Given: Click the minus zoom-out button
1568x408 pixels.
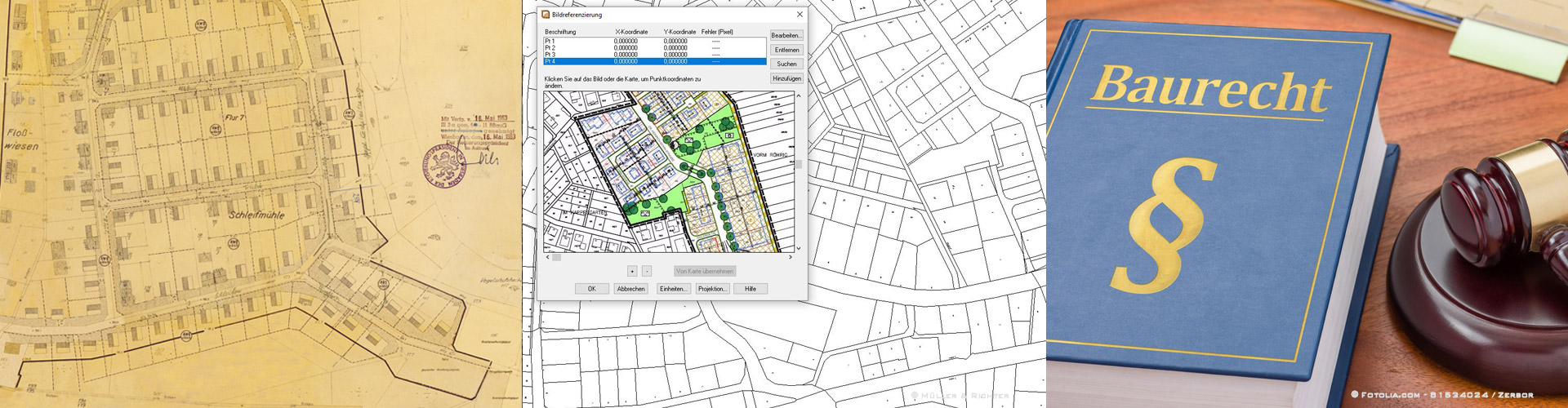Looking at the screenshot, I should pyautogui.click(x=646, y=271).
